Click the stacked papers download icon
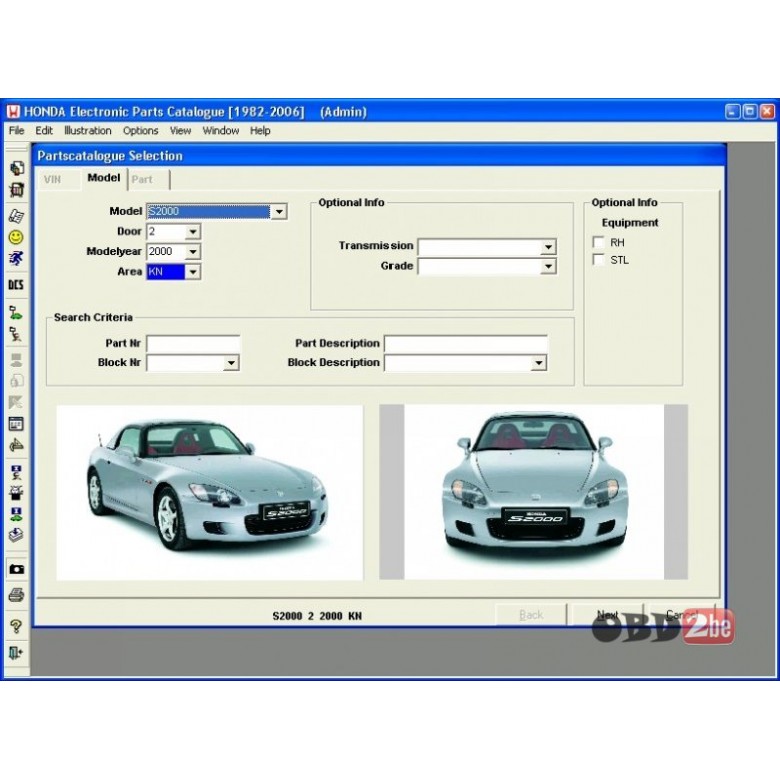The image size is (780, 780). [16, 535]
